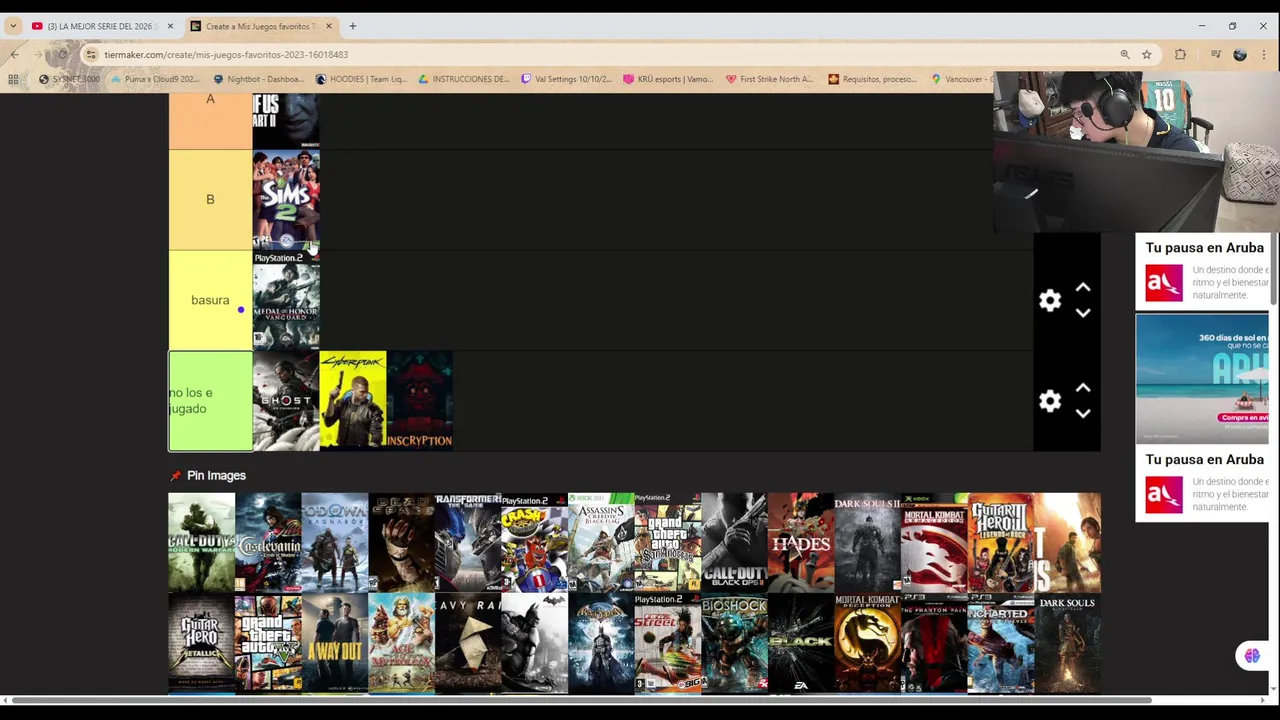
Task: Move 'no los e jugado' tier down
Action: click(x=1083, y=413)
